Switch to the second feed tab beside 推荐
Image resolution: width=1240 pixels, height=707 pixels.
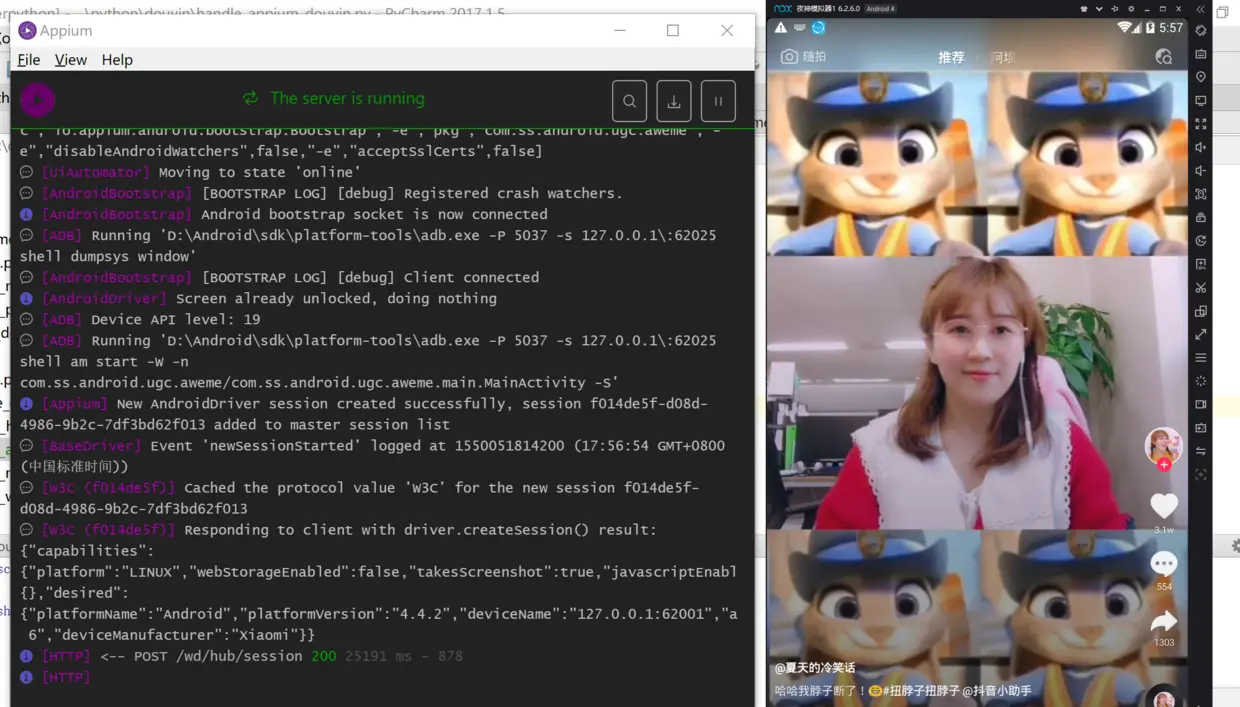point(1003,58)
